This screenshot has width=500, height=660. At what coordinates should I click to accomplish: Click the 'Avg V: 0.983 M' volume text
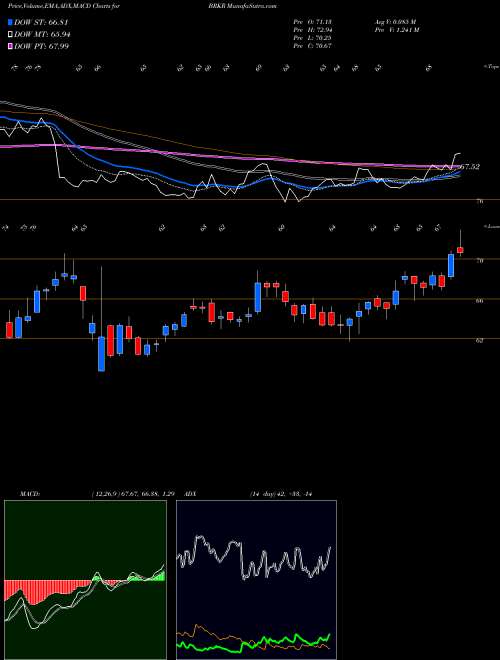click(395, 22)
